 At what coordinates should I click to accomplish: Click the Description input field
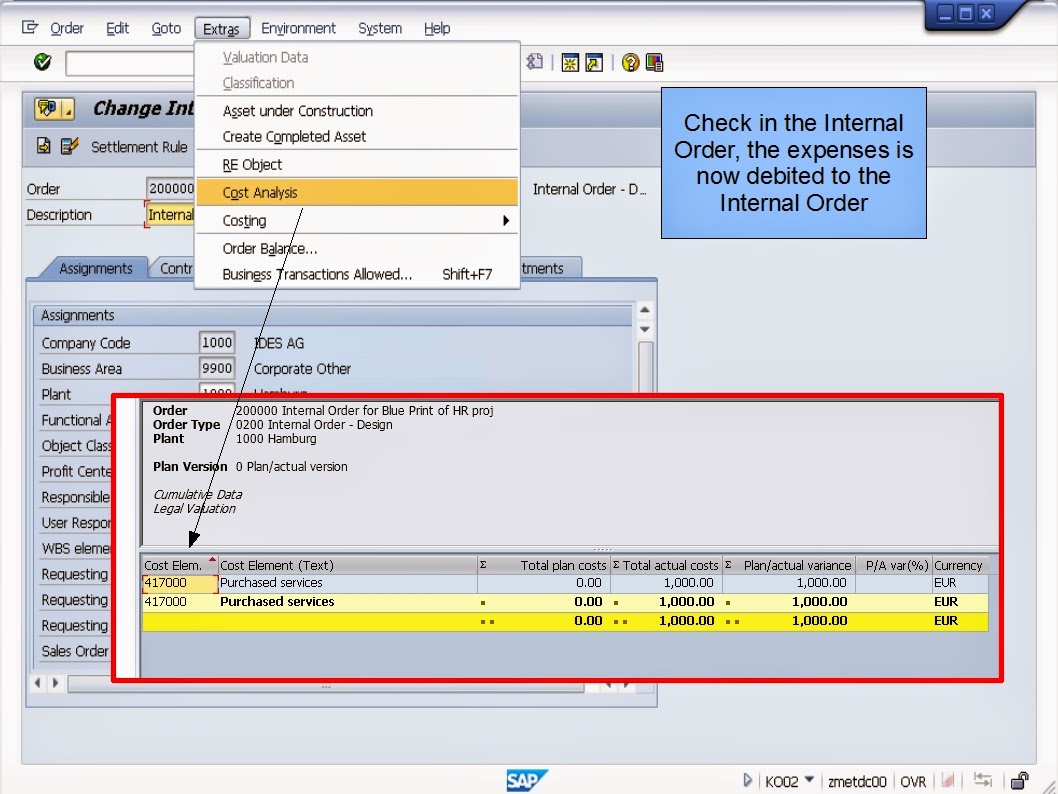(170, 215)
